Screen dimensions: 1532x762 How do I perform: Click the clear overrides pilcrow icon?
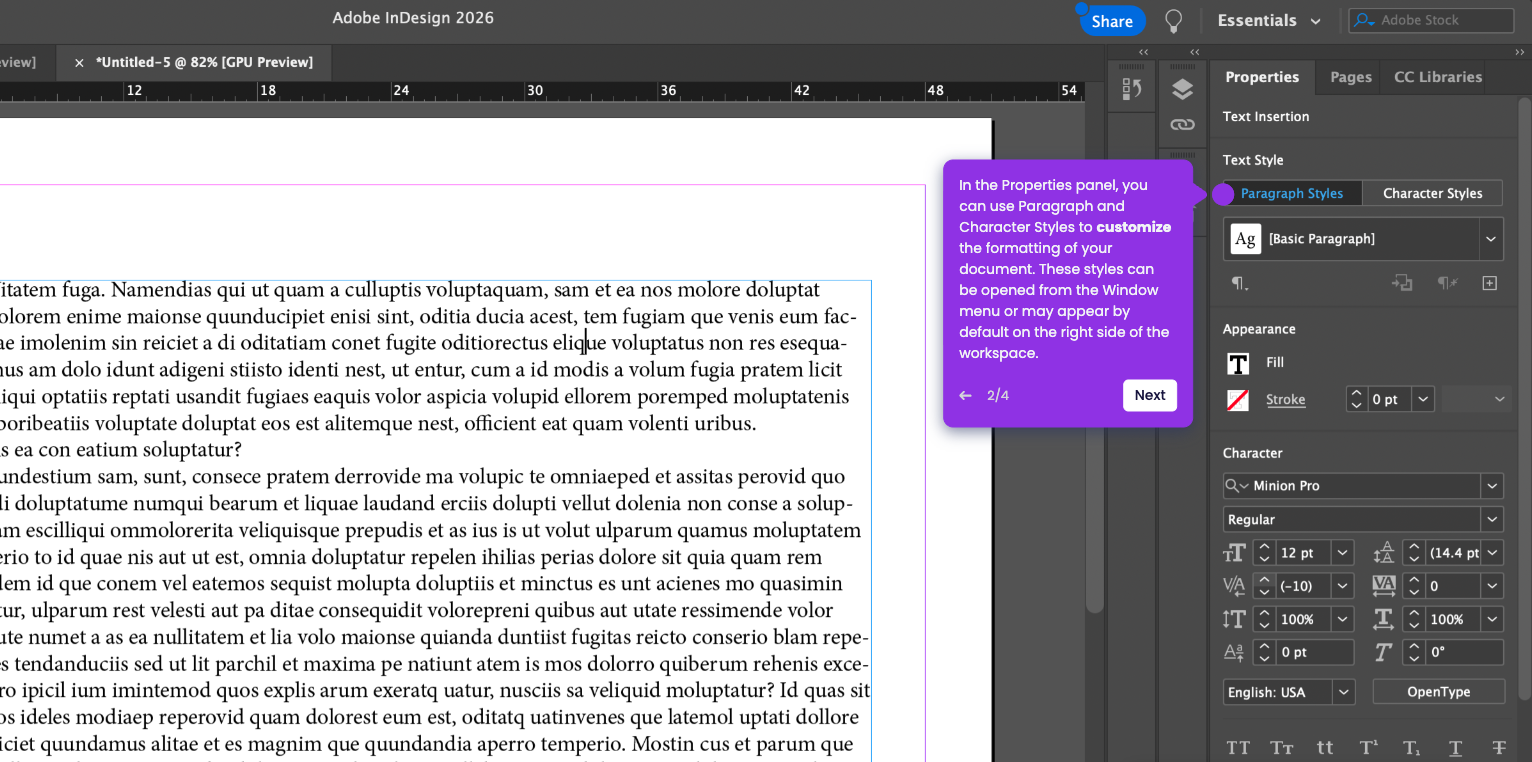point(1447,283)
